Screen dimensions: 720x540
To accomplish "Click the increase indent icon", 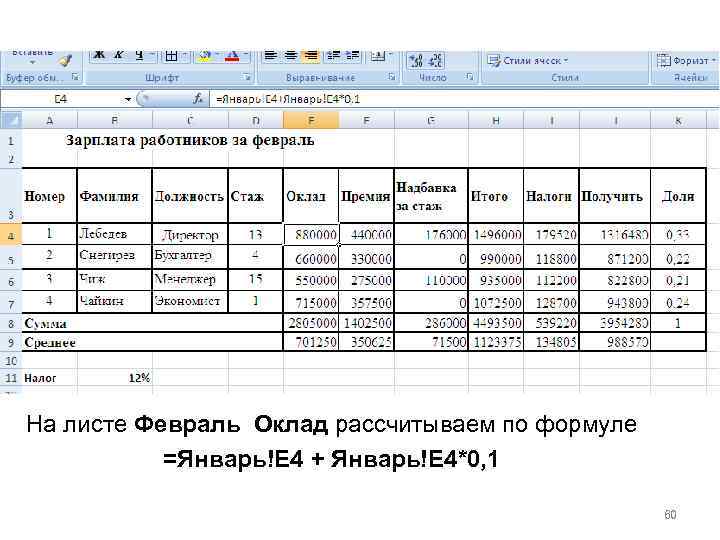I will (353, 56).
